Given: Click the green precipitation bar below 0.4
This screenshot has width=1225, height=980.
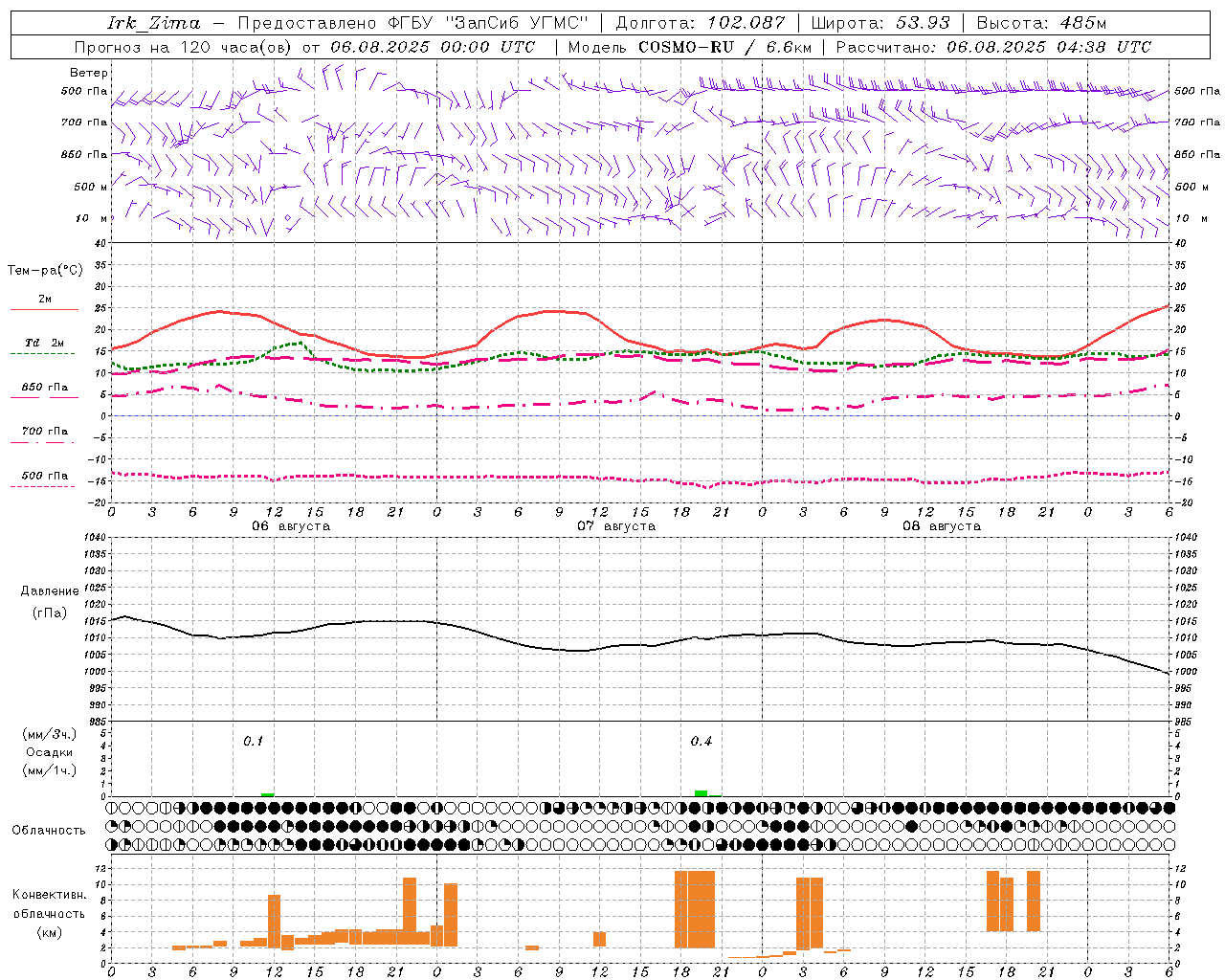Looking at the screenshot, I should 702,793.
